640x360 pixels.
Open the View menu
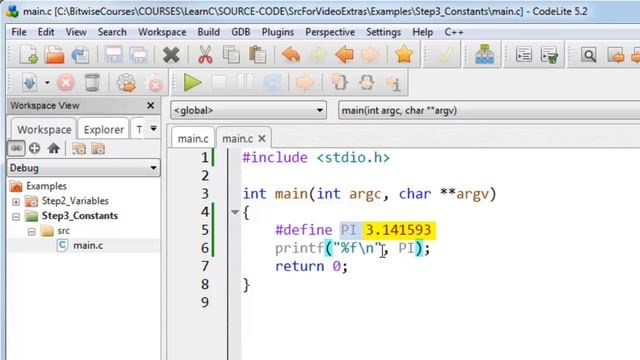[76, 32]
